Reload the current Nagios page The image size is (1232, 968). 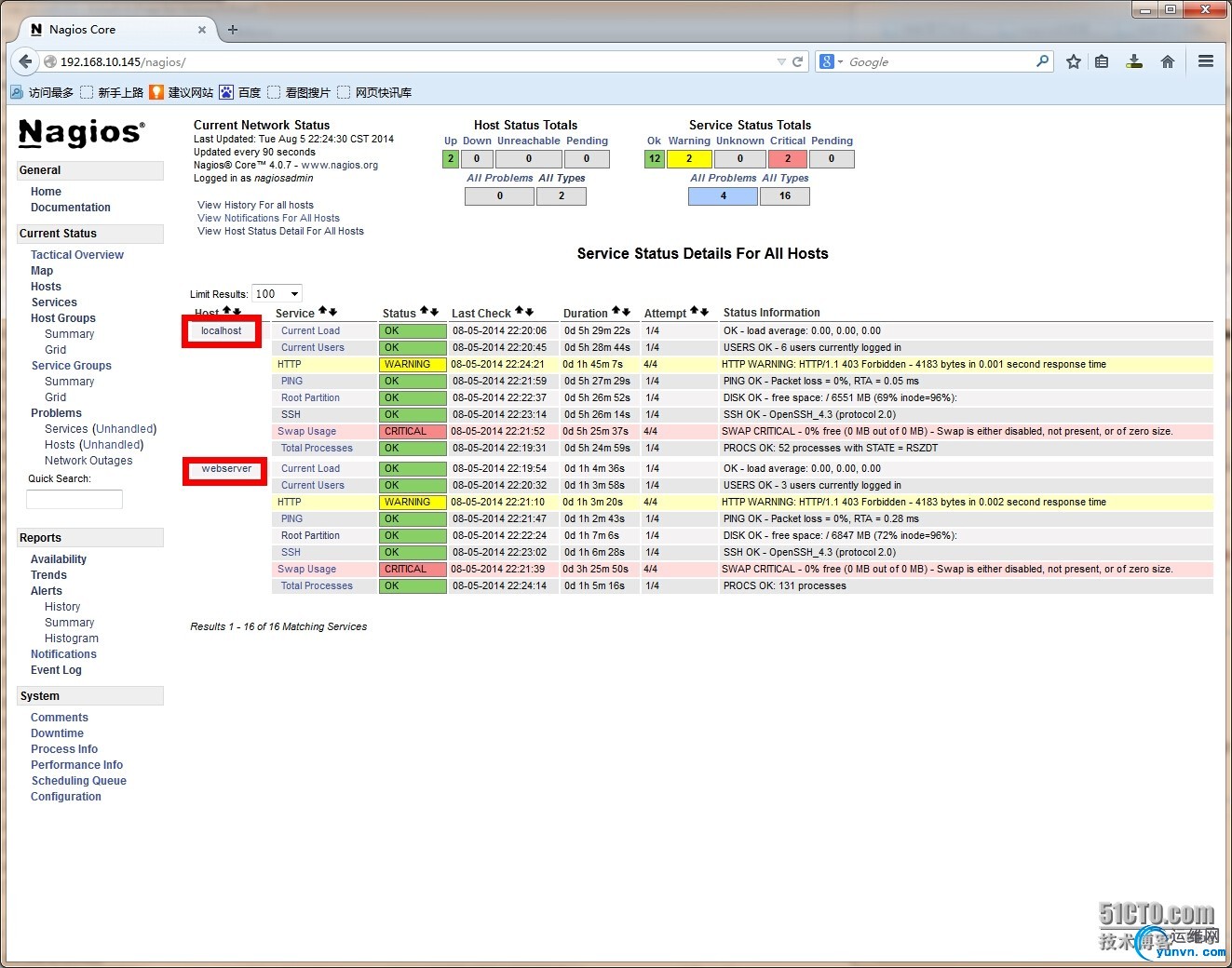(x=797, y=62)
